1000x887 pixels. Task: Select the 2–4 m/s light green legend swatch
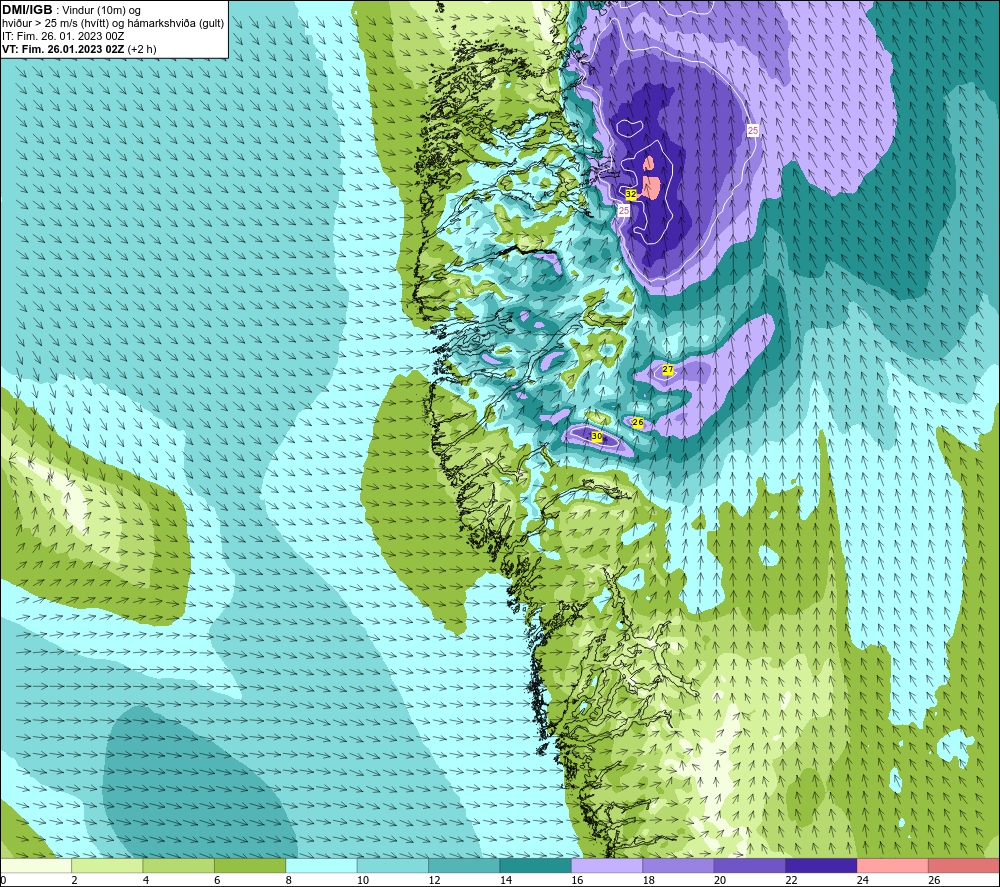[x=107, y=865]
